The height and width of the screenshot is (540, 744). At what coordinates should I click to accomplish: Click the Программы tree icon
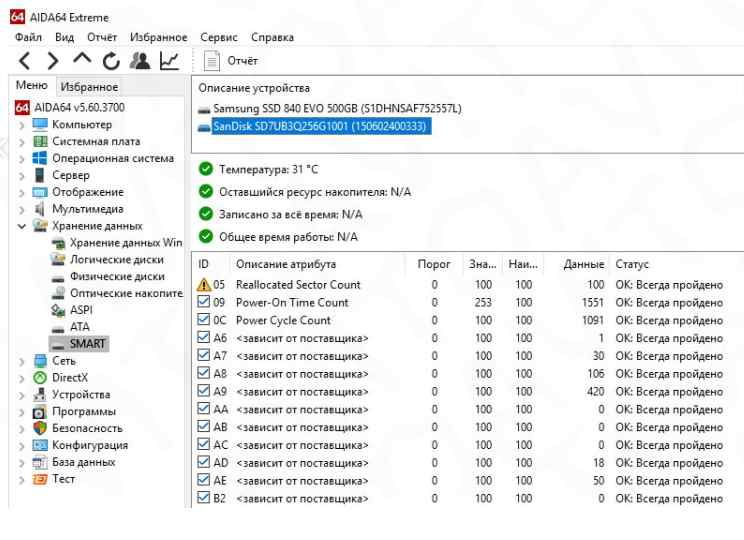(40, 412)
